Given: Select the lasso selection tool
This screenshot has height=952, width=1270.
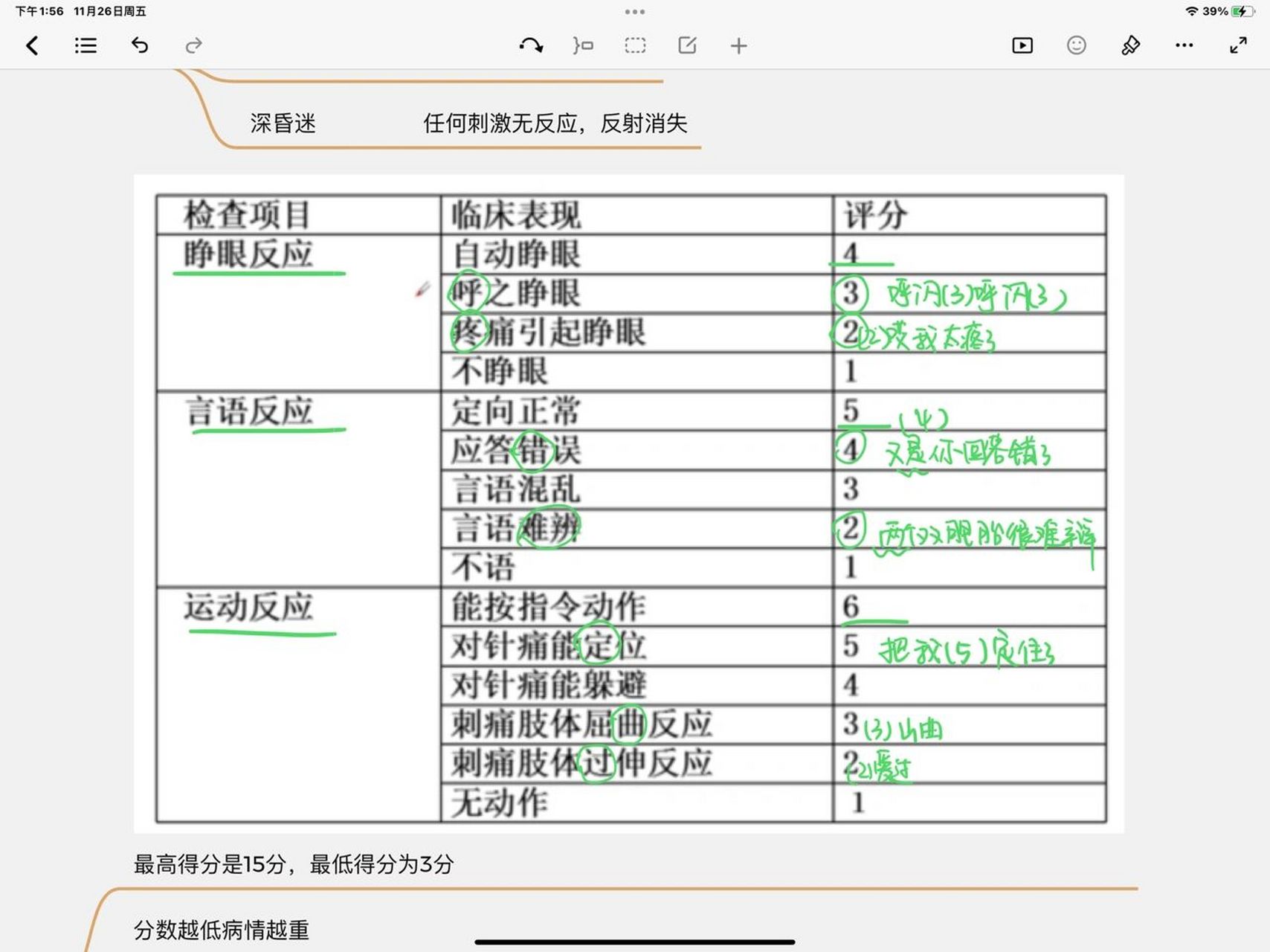Looking at the screenshot, I should [584, 45].
